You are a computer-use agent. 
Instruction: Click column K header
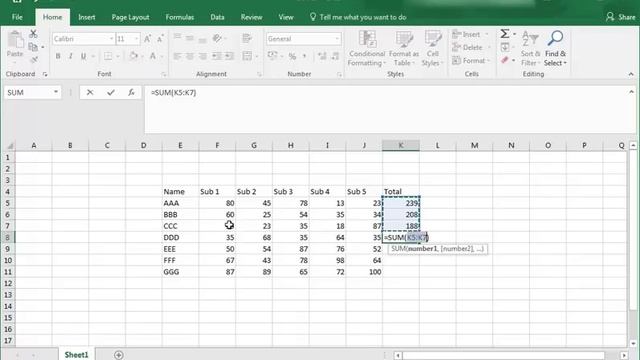click(x=401, y=145)
